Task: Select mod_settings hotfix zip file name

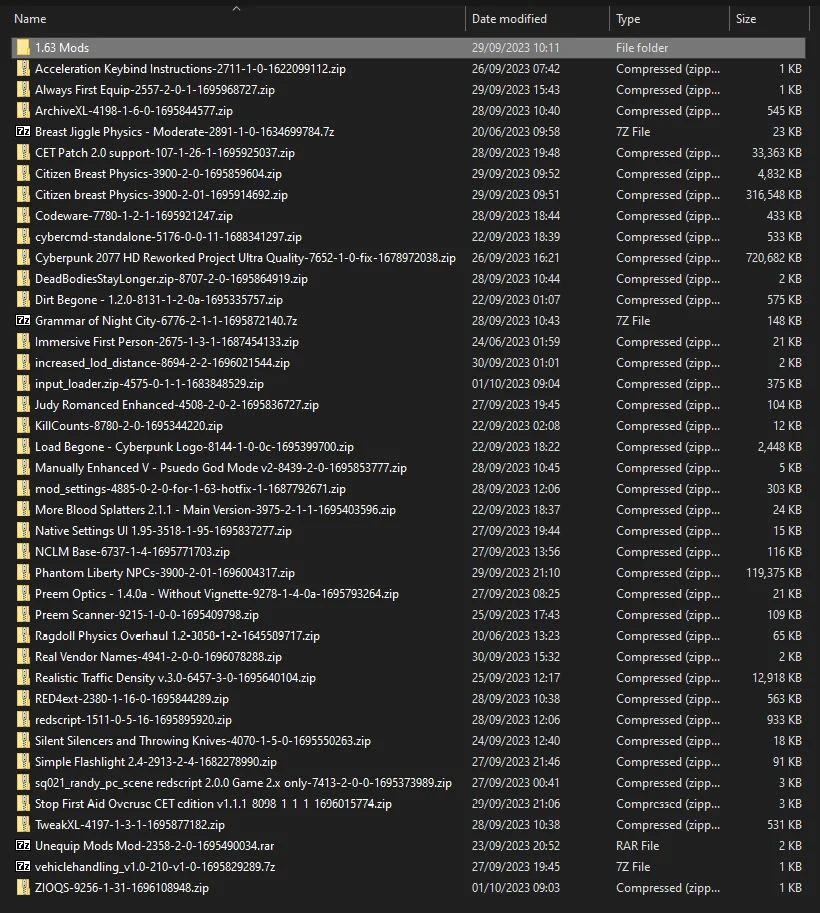Action: click(190, 489)
